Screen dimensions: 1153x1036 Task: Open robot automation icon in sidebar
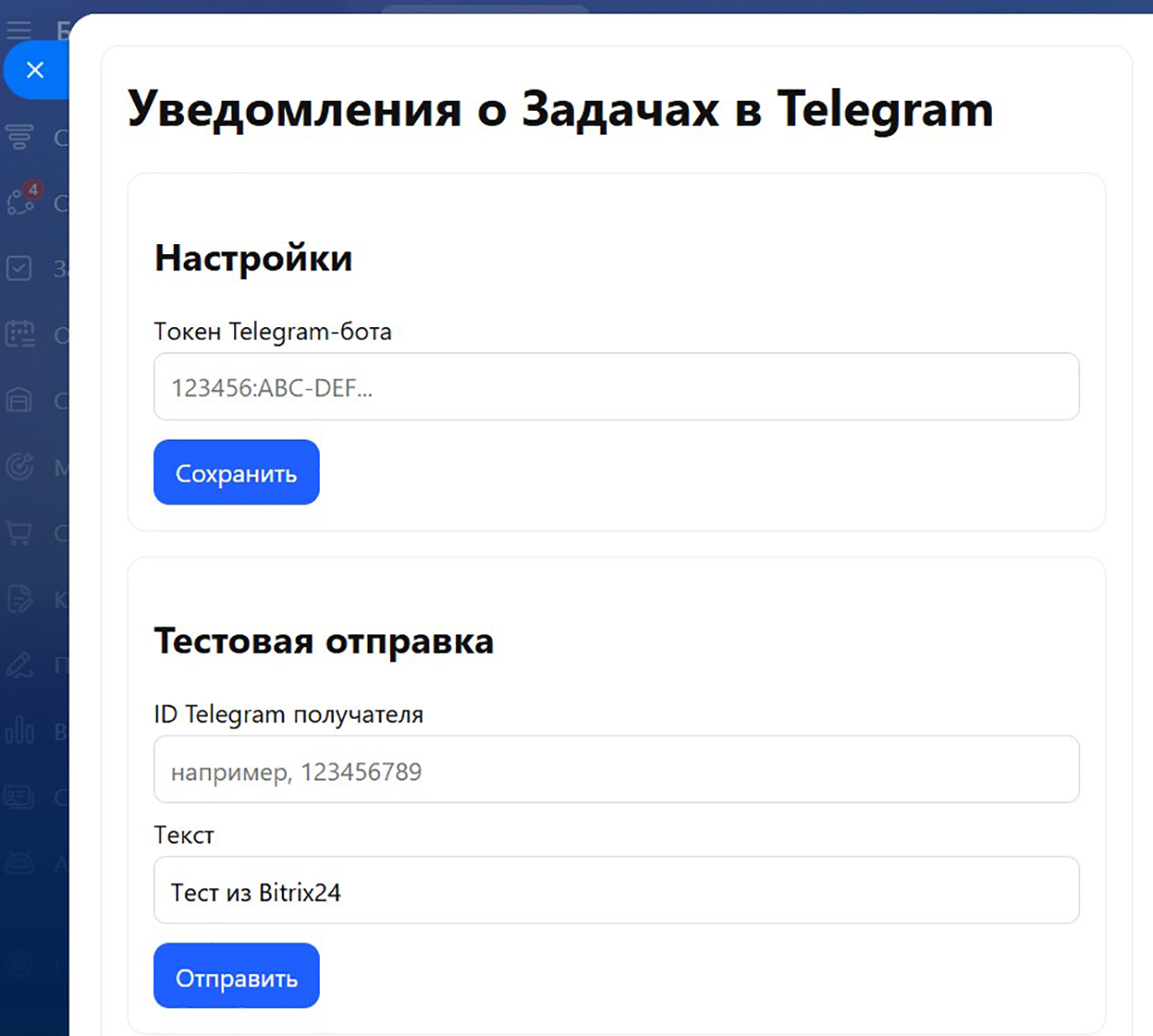click(x=20, y=863)
